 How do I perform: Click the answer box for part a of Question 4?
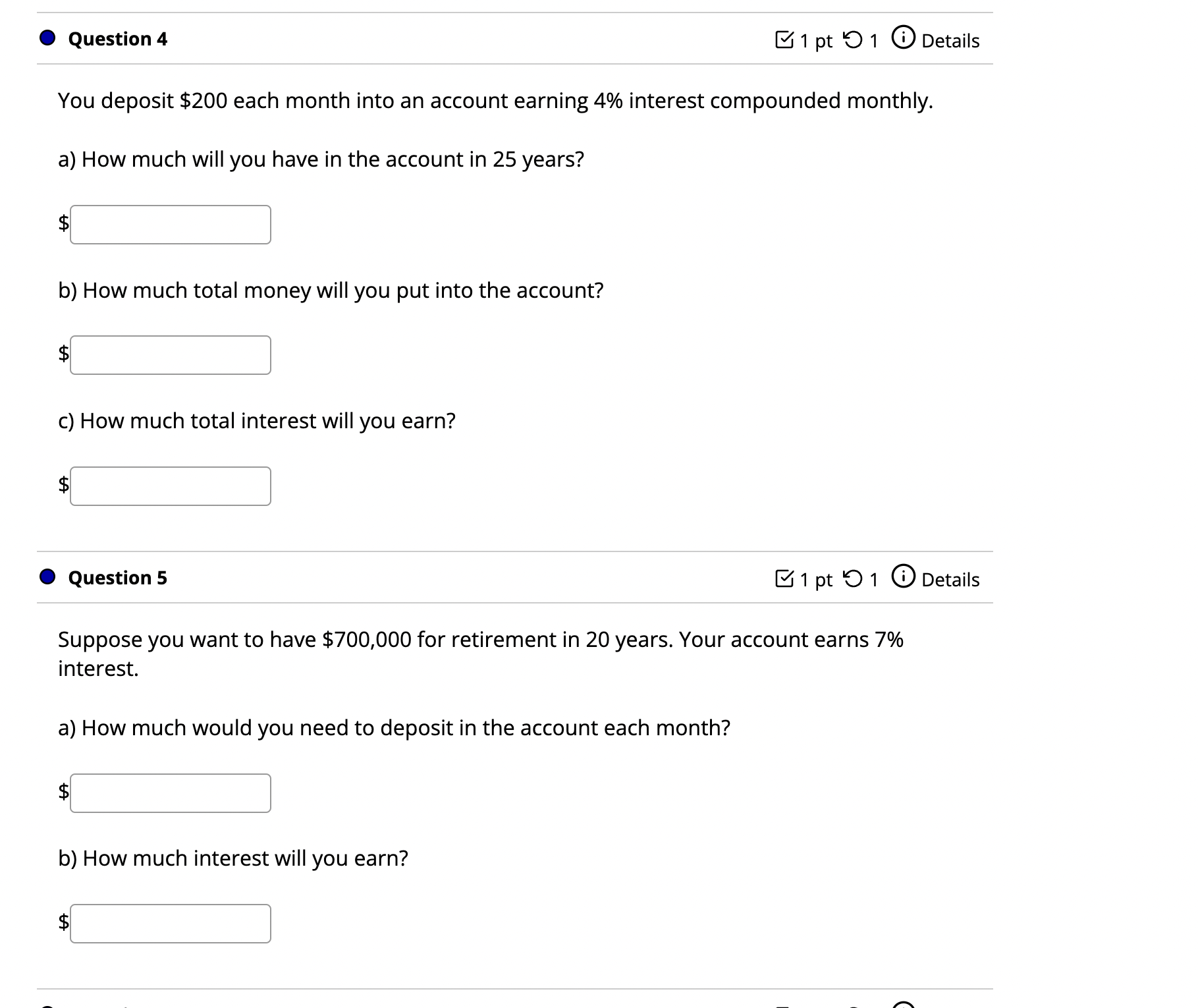point(171,225)
